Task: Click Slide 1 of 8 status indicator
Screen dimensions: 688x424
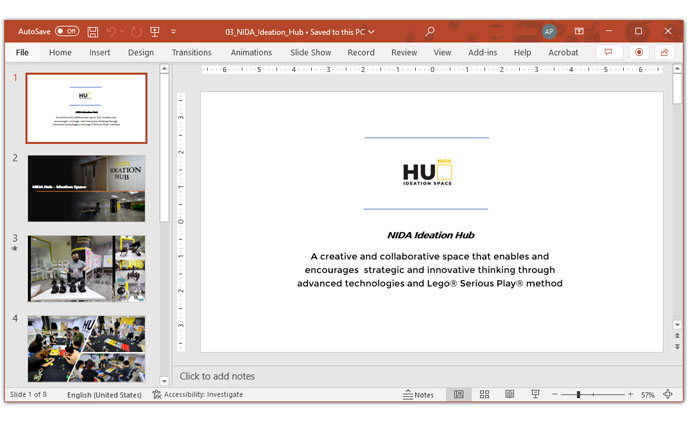Action: [x=29, y=395]
